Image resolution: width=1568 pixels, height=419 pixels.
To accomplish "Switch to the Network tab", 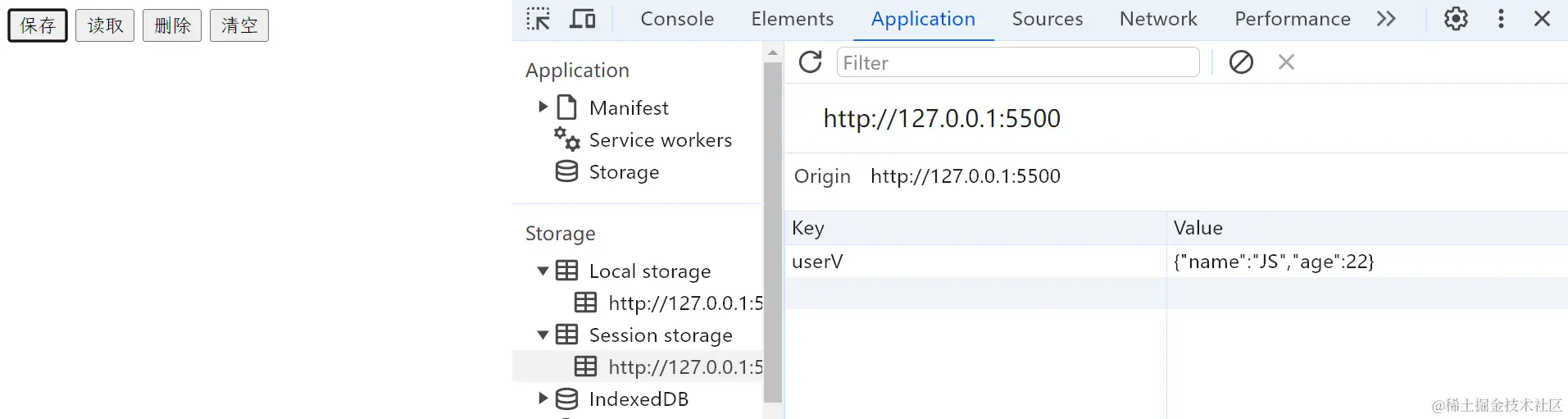I will pyautogui.click(x=1158, y=19).
